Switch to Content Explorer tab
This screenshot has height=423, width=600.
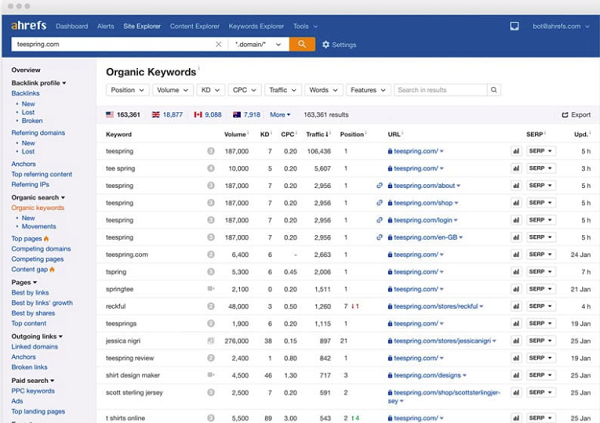tap(195, 26)
